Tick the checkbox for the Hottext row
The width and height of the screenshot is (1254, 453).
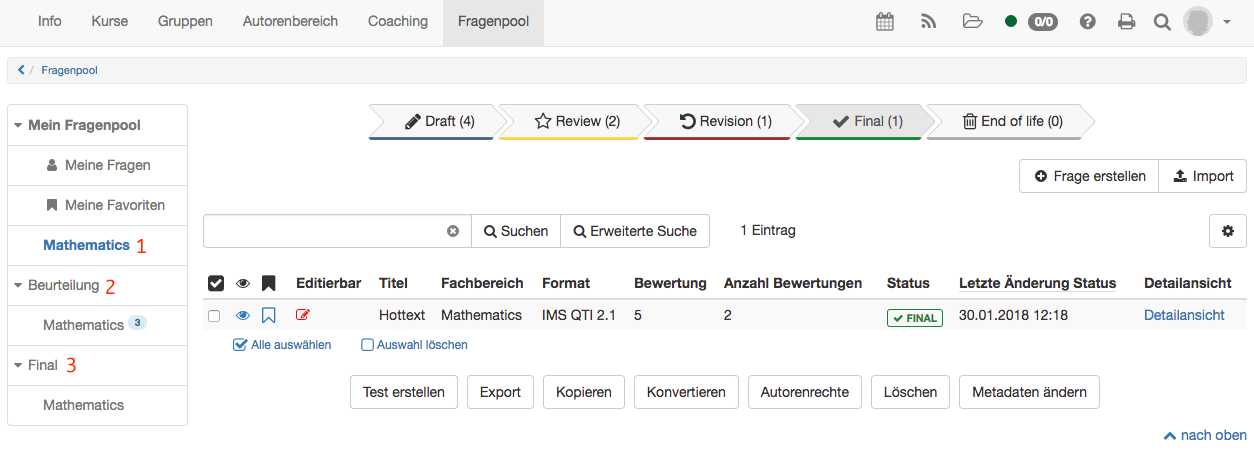[214, 316]
